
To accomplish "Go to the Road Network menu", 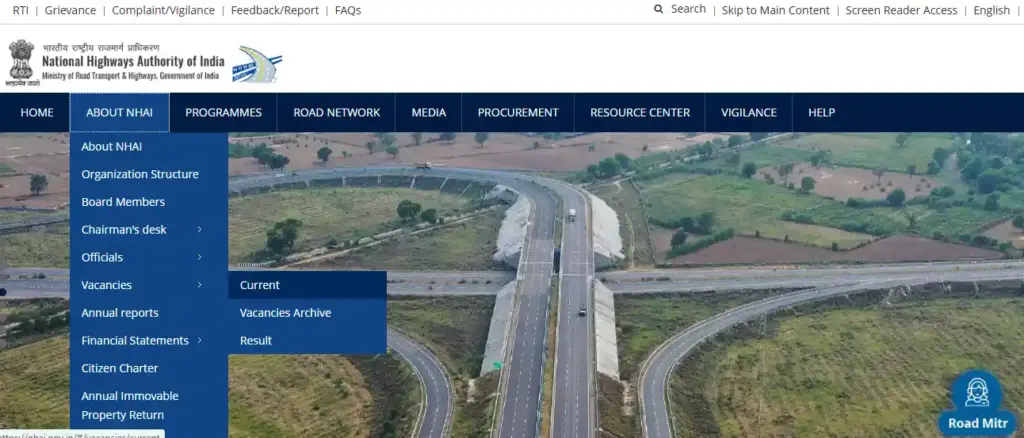I will tap(336, 113).
